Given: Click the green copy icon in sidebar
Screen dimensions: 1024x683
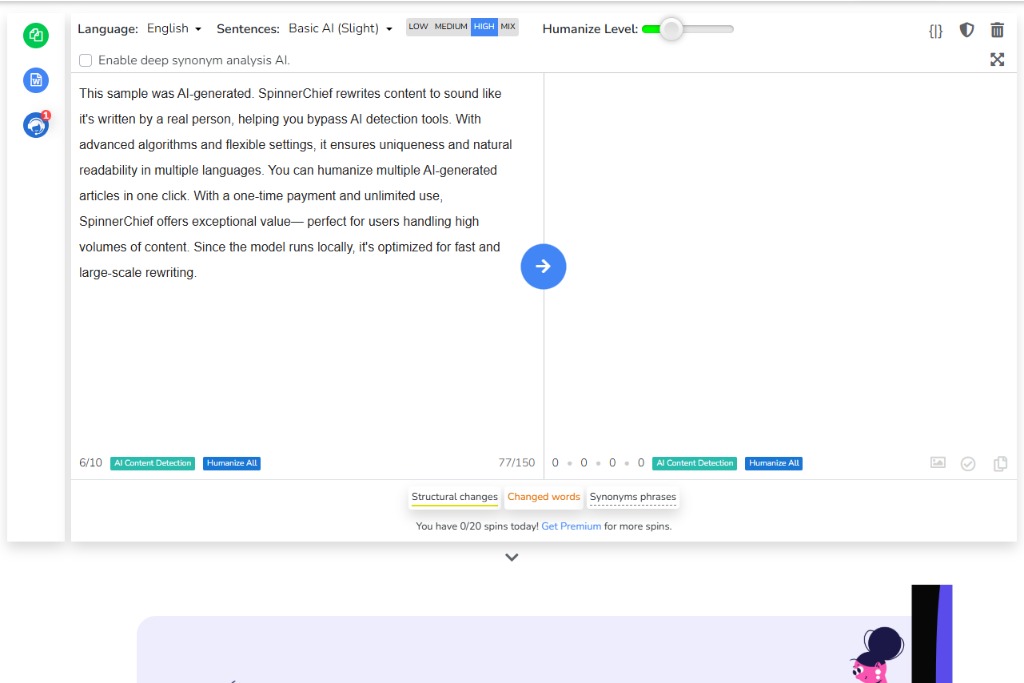Looking at the screenshot, I should (x=36, y=36).
